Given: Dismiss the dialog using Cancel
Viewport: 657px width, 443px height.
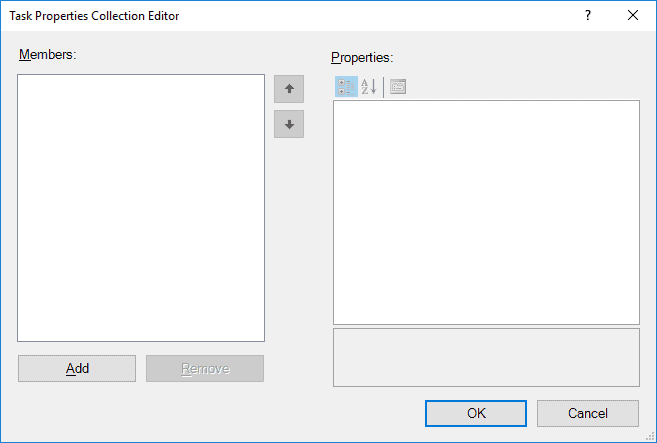Looking at the screenshot, I should pos(588,413).
